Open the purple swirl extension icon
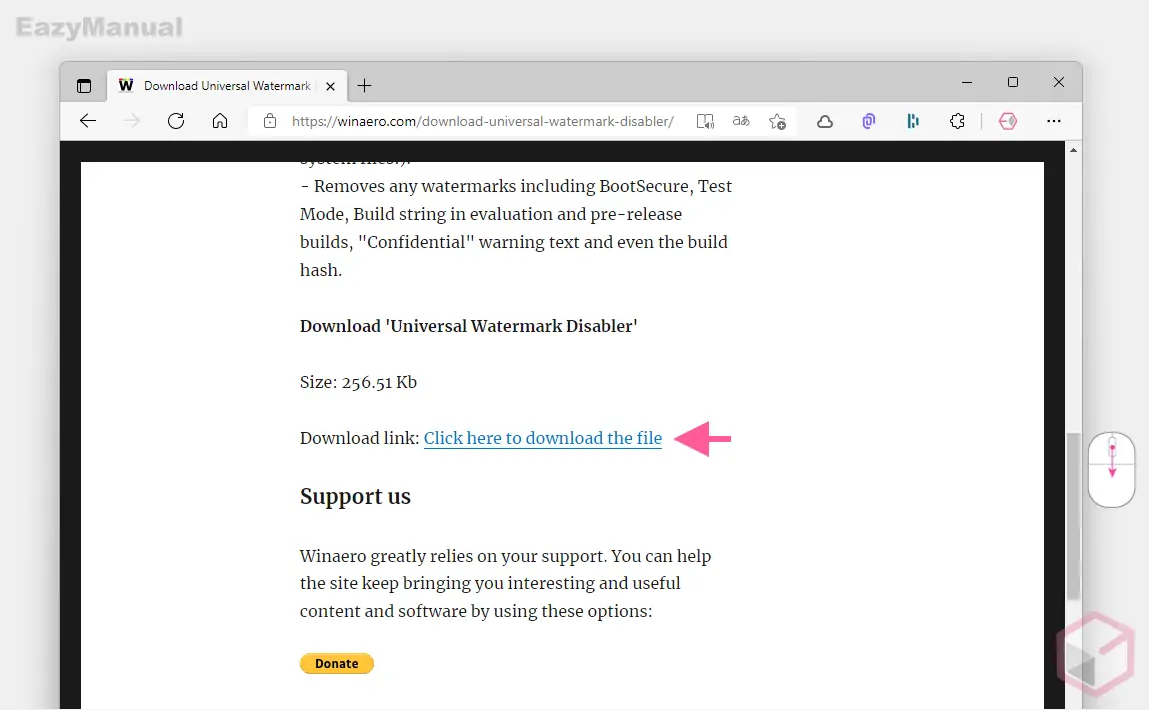The image size is (1149, 710). coord(868,121)
